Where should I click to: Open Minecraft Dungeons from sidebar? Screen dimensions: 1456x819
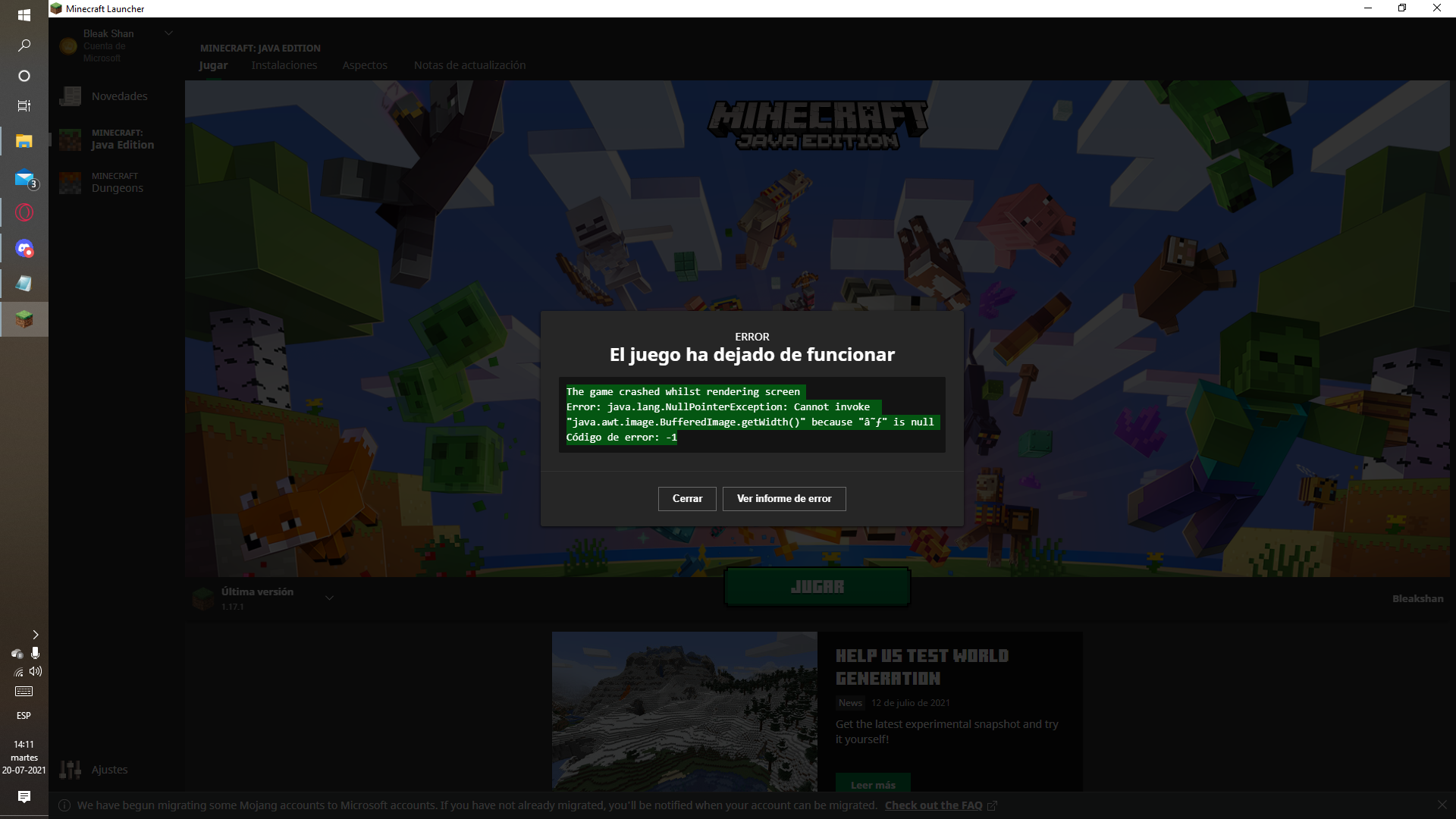point(71,183)
